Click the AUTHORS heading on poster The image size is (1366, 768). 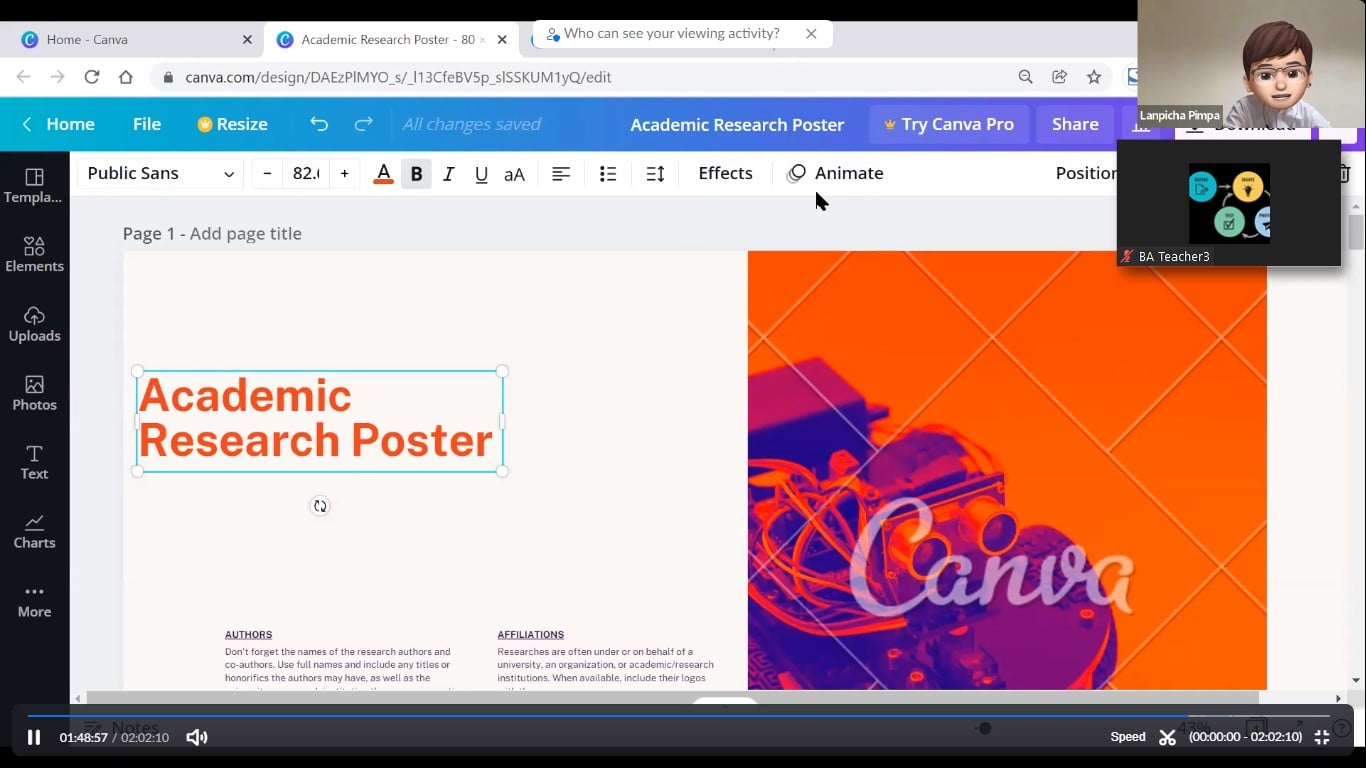[x=248, y=635]
